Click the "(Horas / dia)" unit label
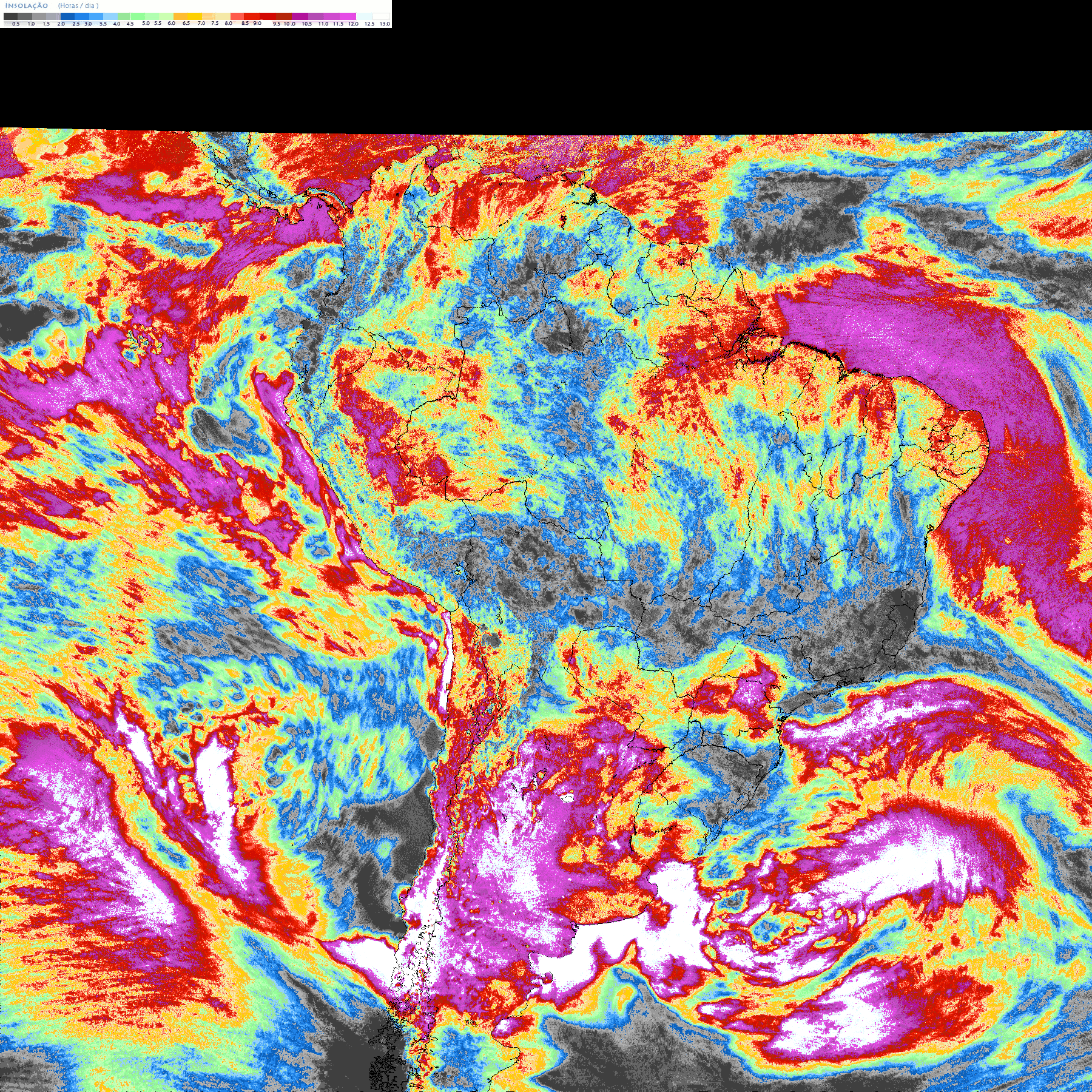1092x1092 pixels. pos(78,5)
